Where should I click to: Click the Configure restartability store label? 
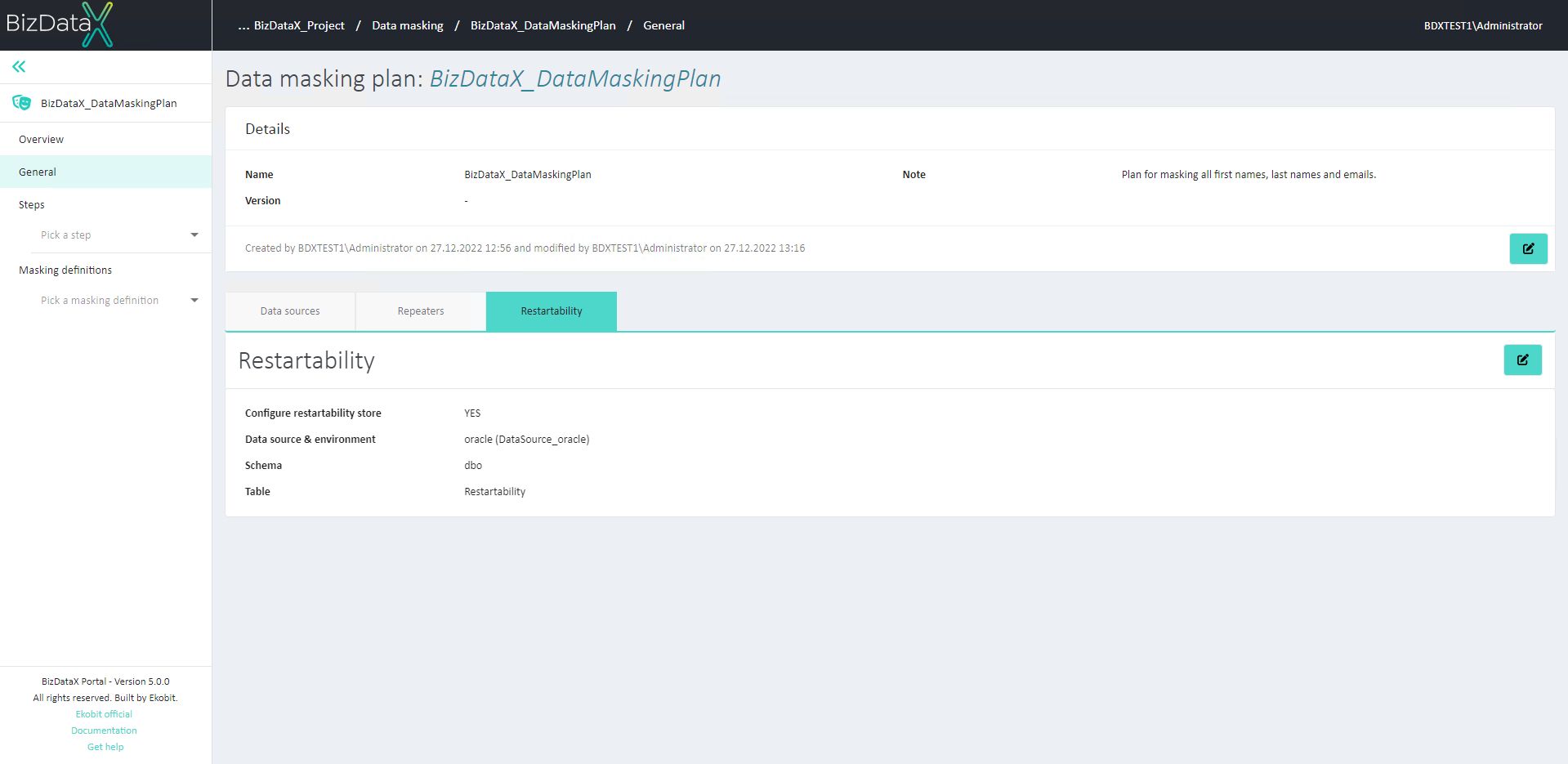click(313, 413)
